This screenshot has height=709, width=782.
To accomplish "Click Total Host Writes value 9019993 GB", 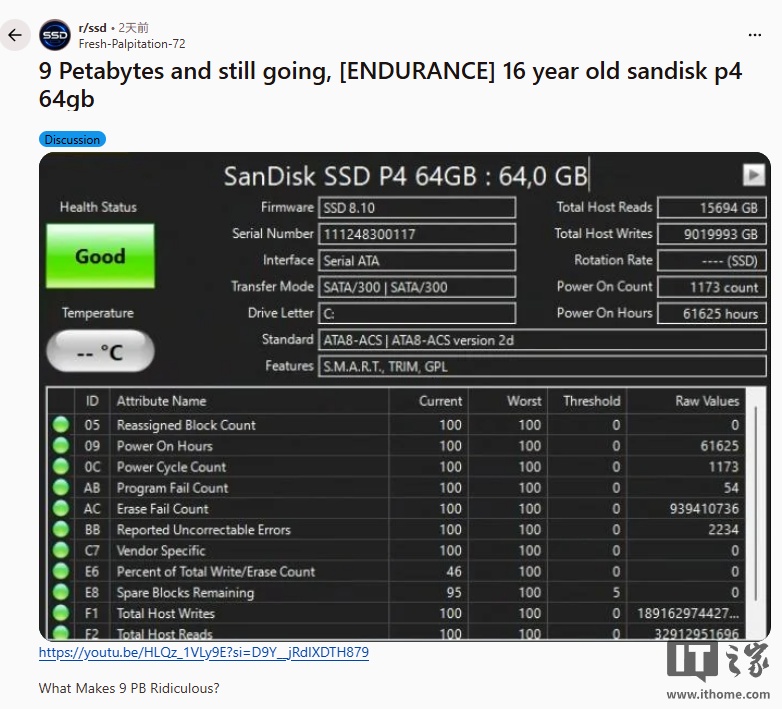I will click(x=712, y=234).
